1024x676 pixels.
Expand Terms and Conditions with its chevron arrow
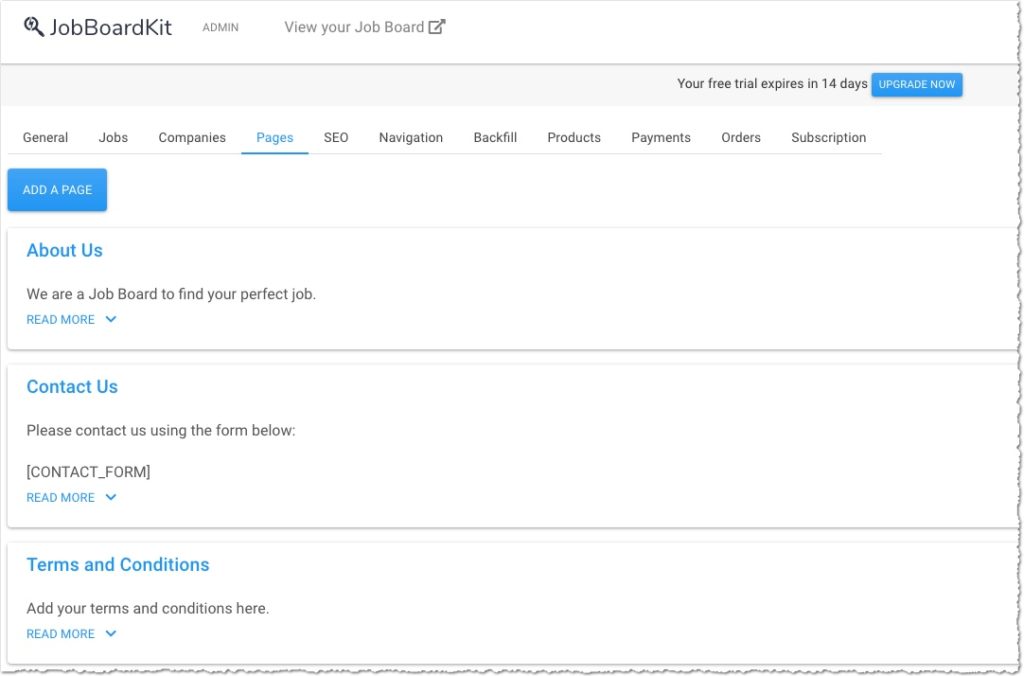coord(111,634)
